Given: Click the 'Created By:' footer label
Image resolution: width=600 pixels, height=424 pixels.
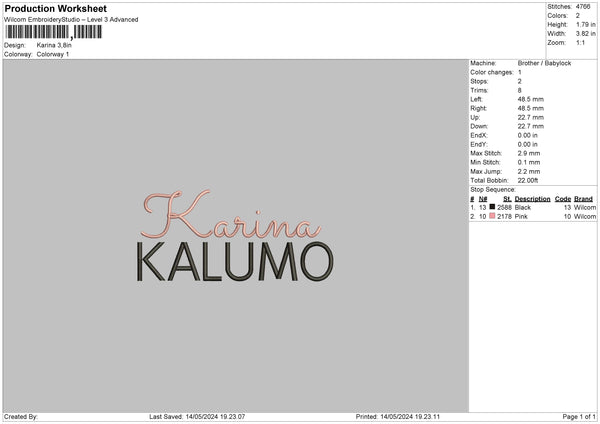Looking at the screenshot, I should pyautogui.click(x=21, y=417).
